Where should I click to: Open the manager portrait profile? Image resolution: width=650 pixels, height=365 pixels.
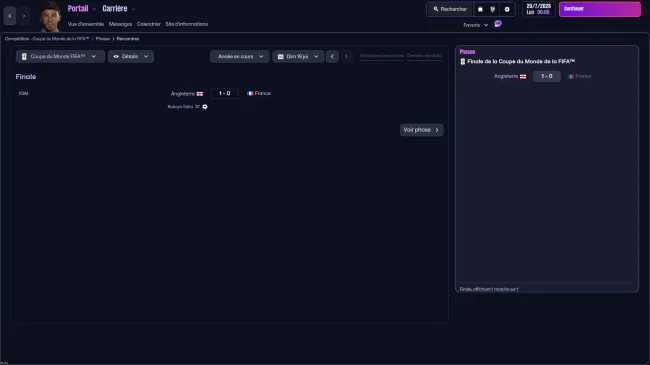(x=50, y=17)
